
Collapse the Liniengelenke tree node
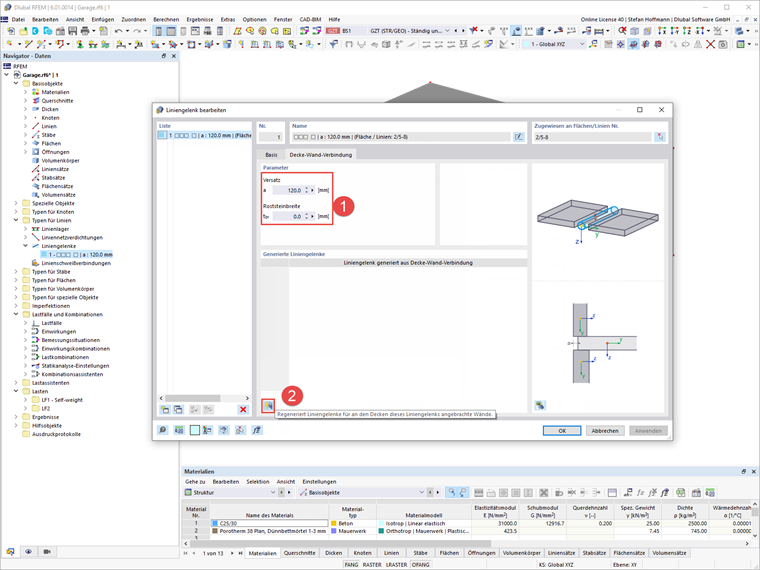26,246
